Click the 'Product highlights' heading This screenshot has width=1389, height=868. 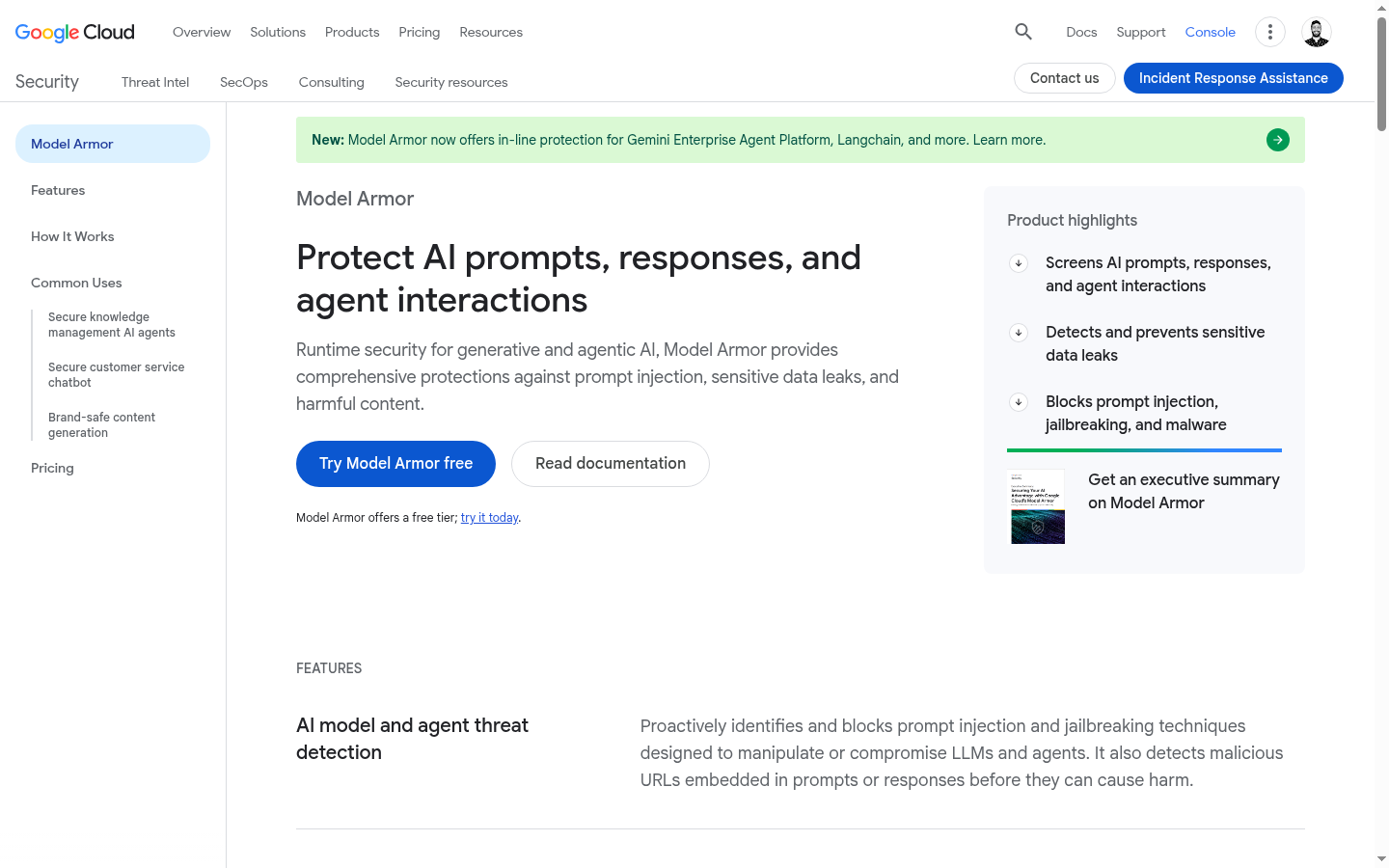pos(1072,220)
